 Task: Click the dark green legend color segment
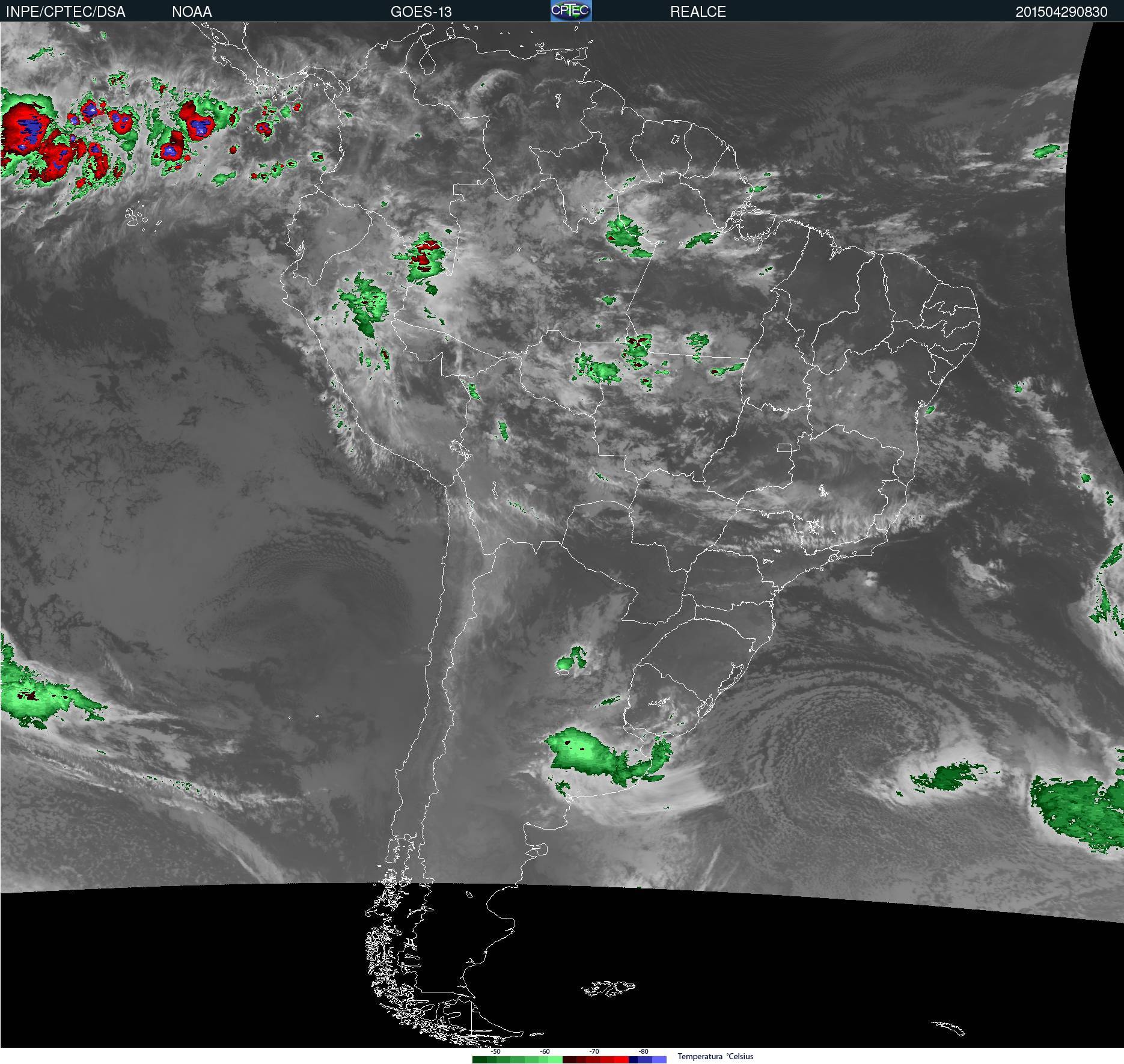coord(480,1060)
